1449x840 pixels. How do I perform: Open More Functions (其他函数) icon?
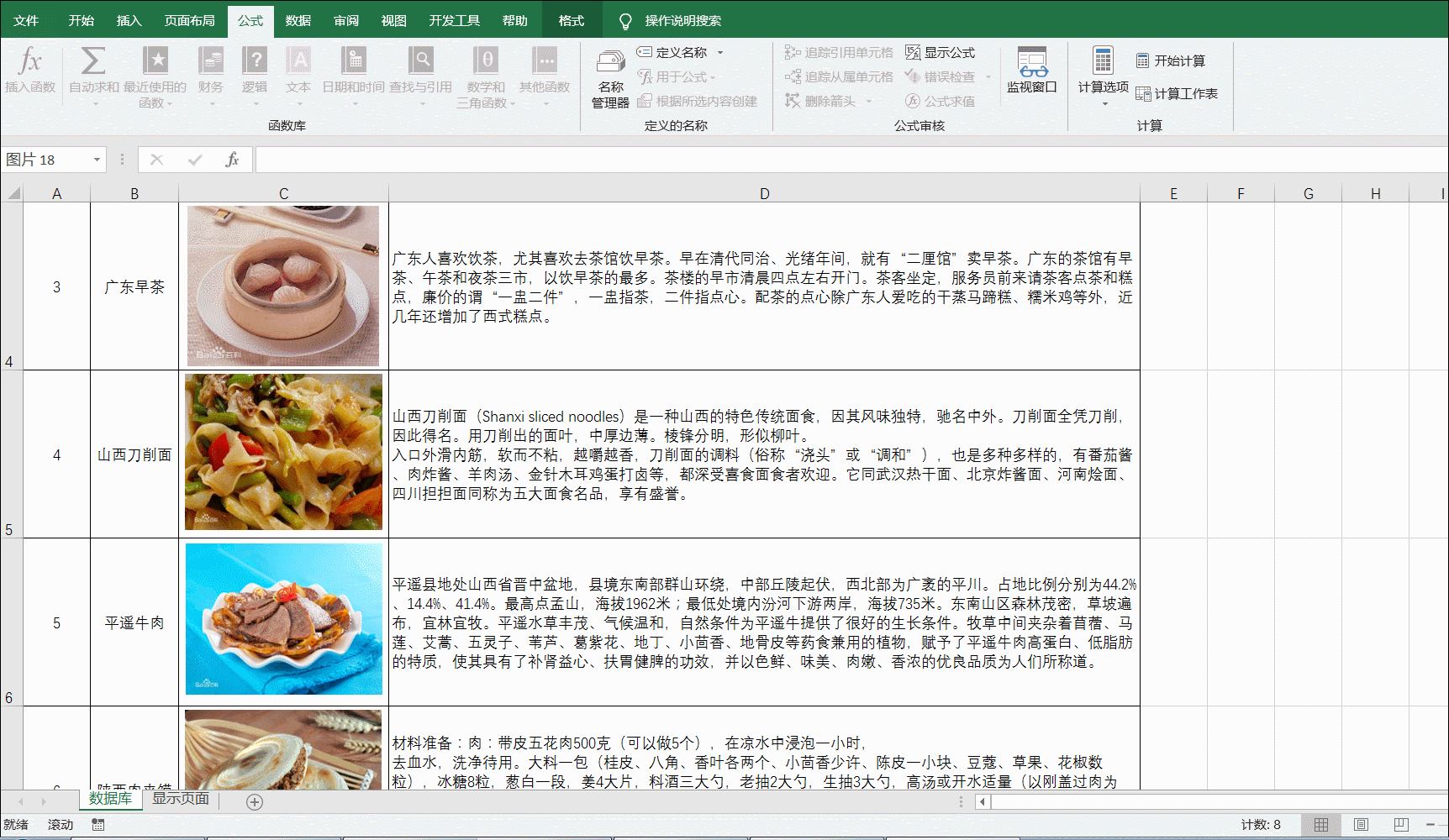click(545, 76)
